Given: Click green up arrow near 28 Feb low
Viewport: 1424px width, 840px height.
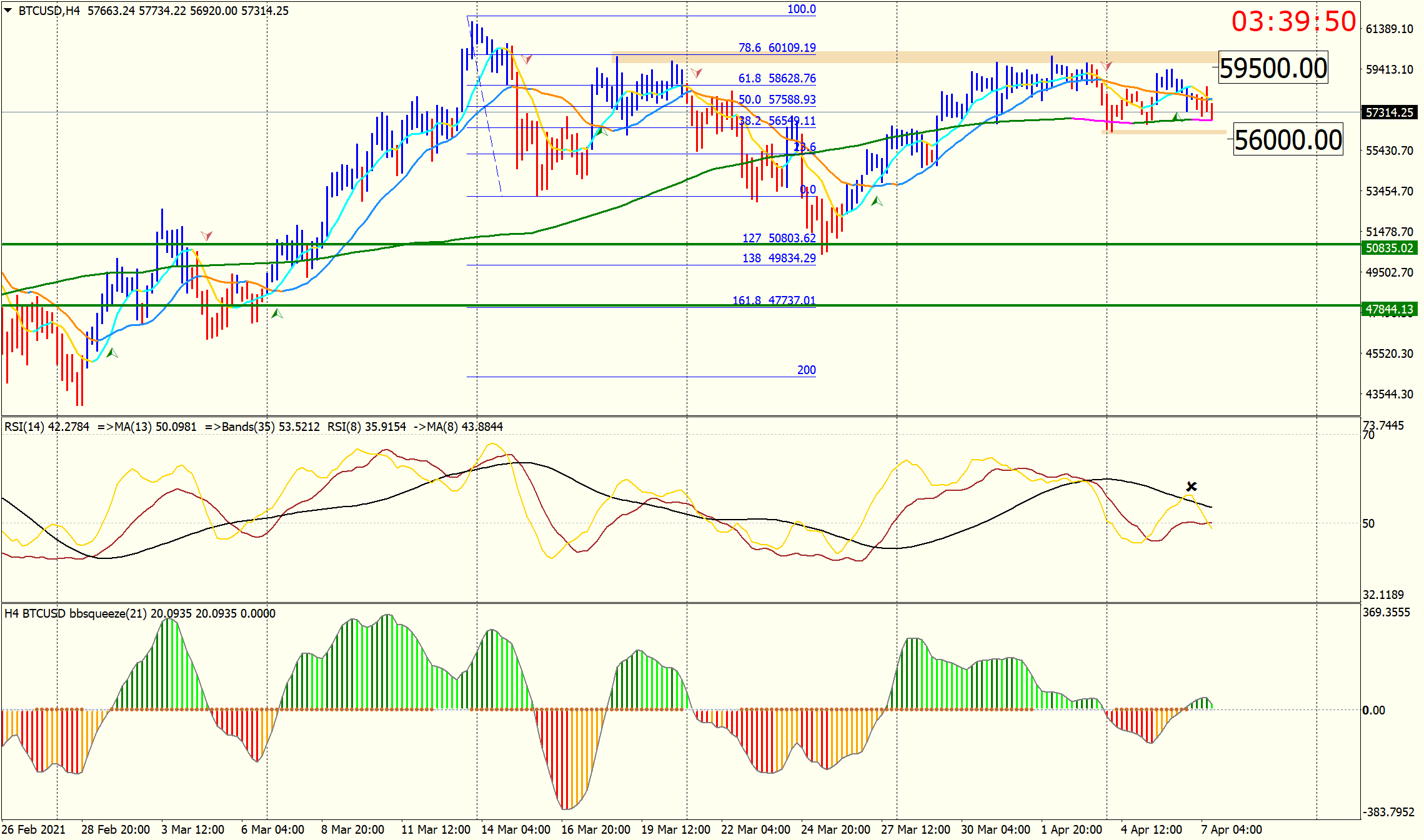Looking at the screenshot, I should (112, 353).
